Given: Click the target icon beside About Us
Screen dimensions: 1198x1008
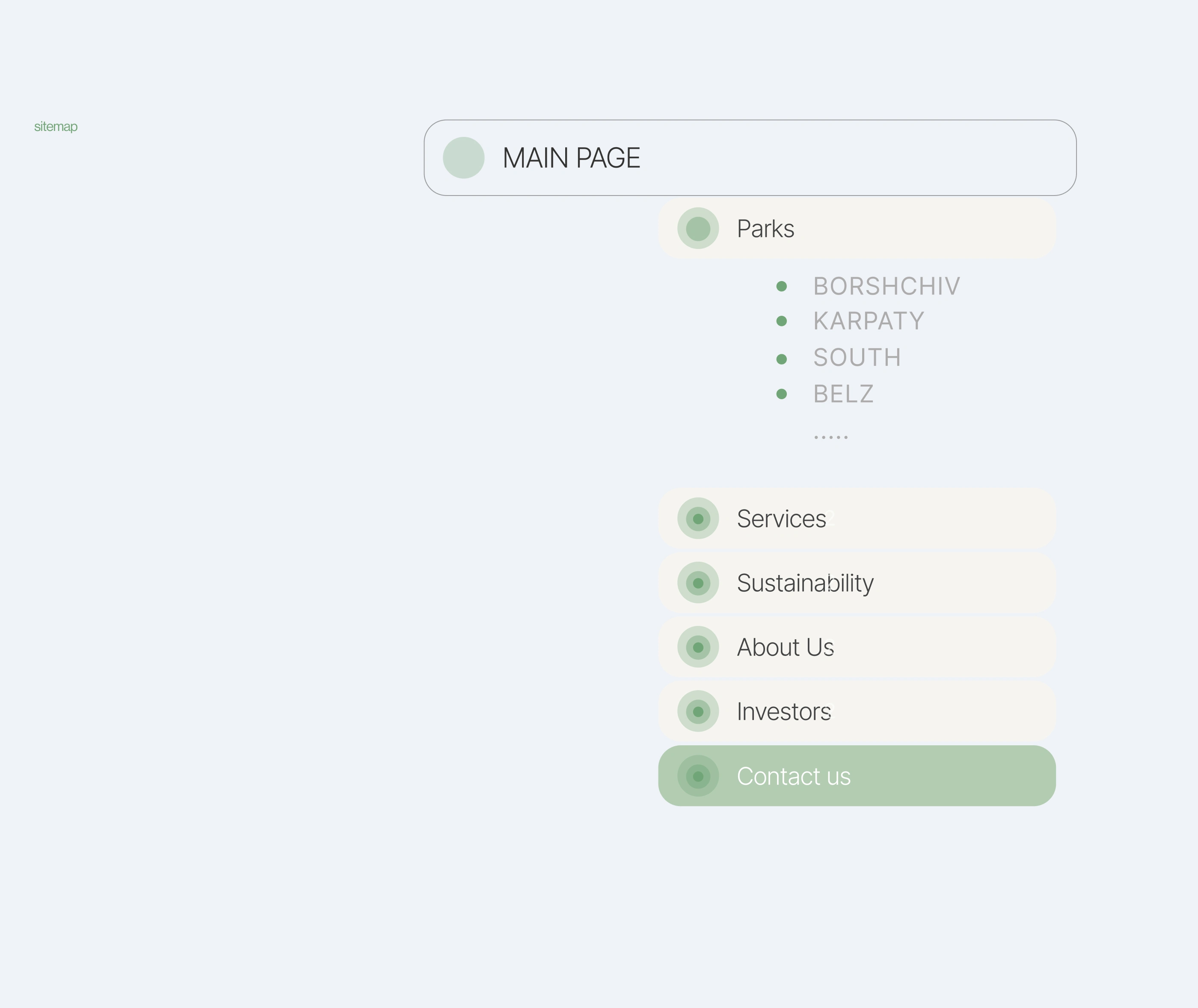Looking at the screenshot, I should (697, 647).
